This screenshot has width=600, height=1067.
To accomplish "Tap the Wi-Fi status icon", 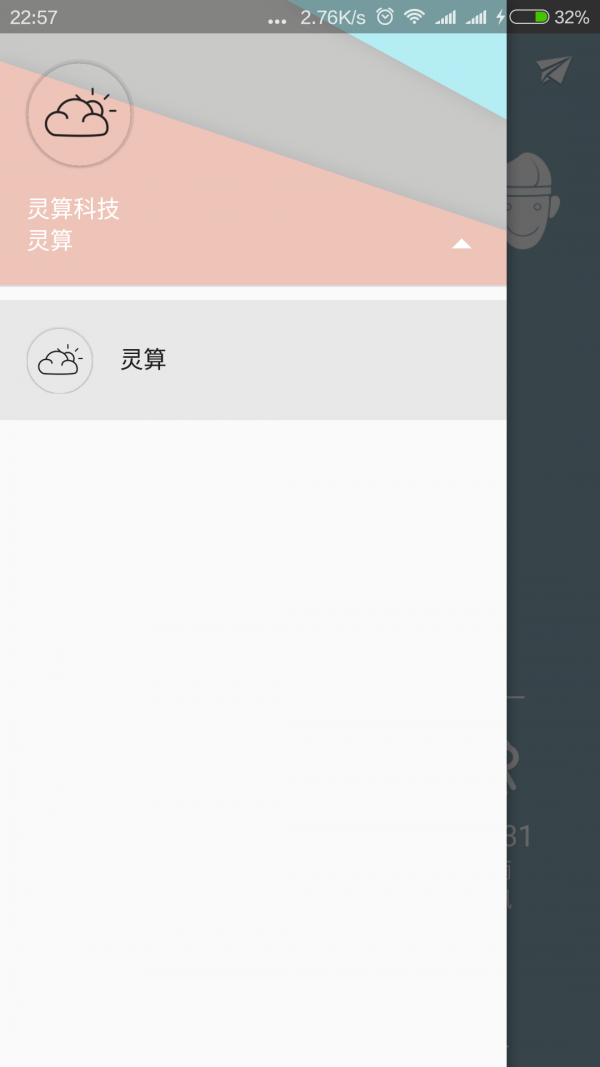I will click(x=414, y=16).
